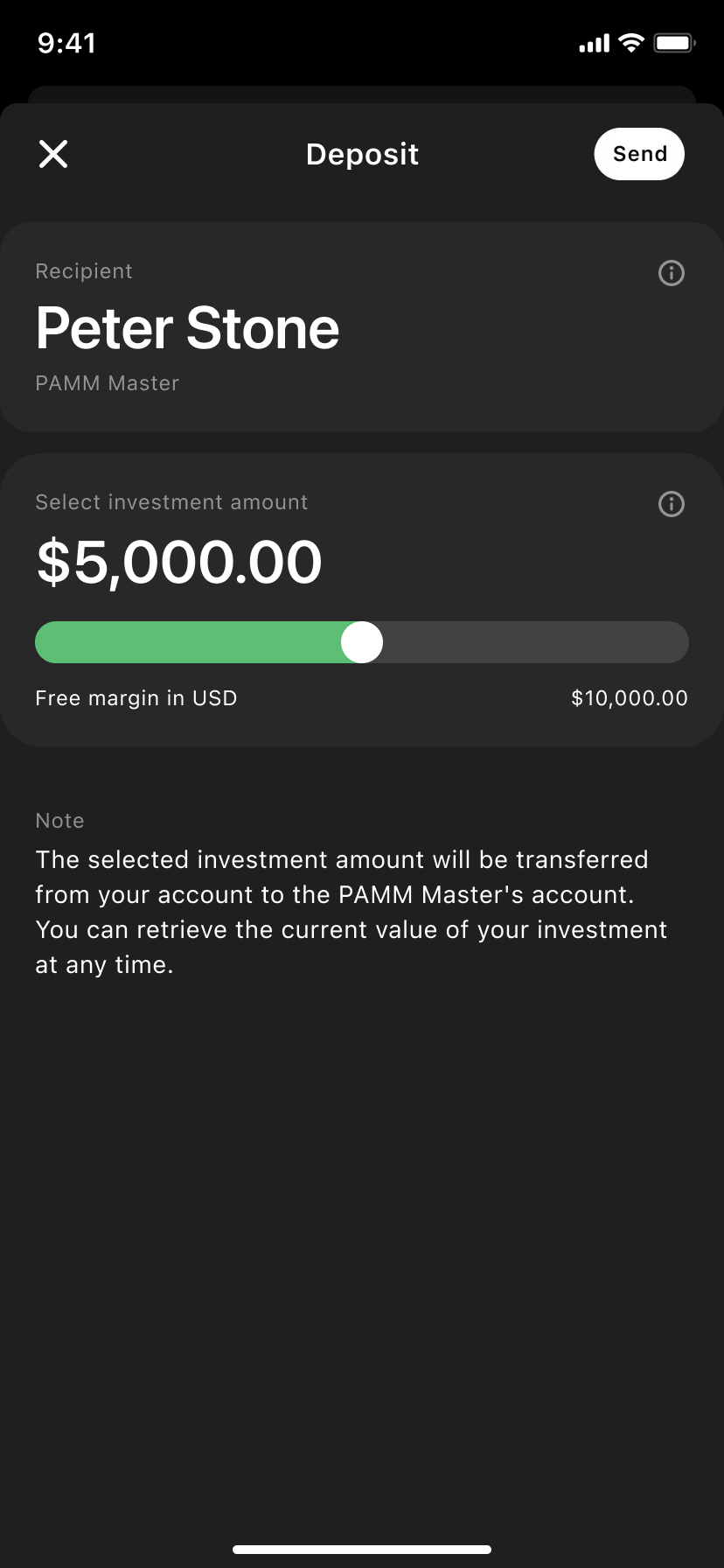Open the investment amount info icon
The image size is (724, 1568).
click(671, 504)
